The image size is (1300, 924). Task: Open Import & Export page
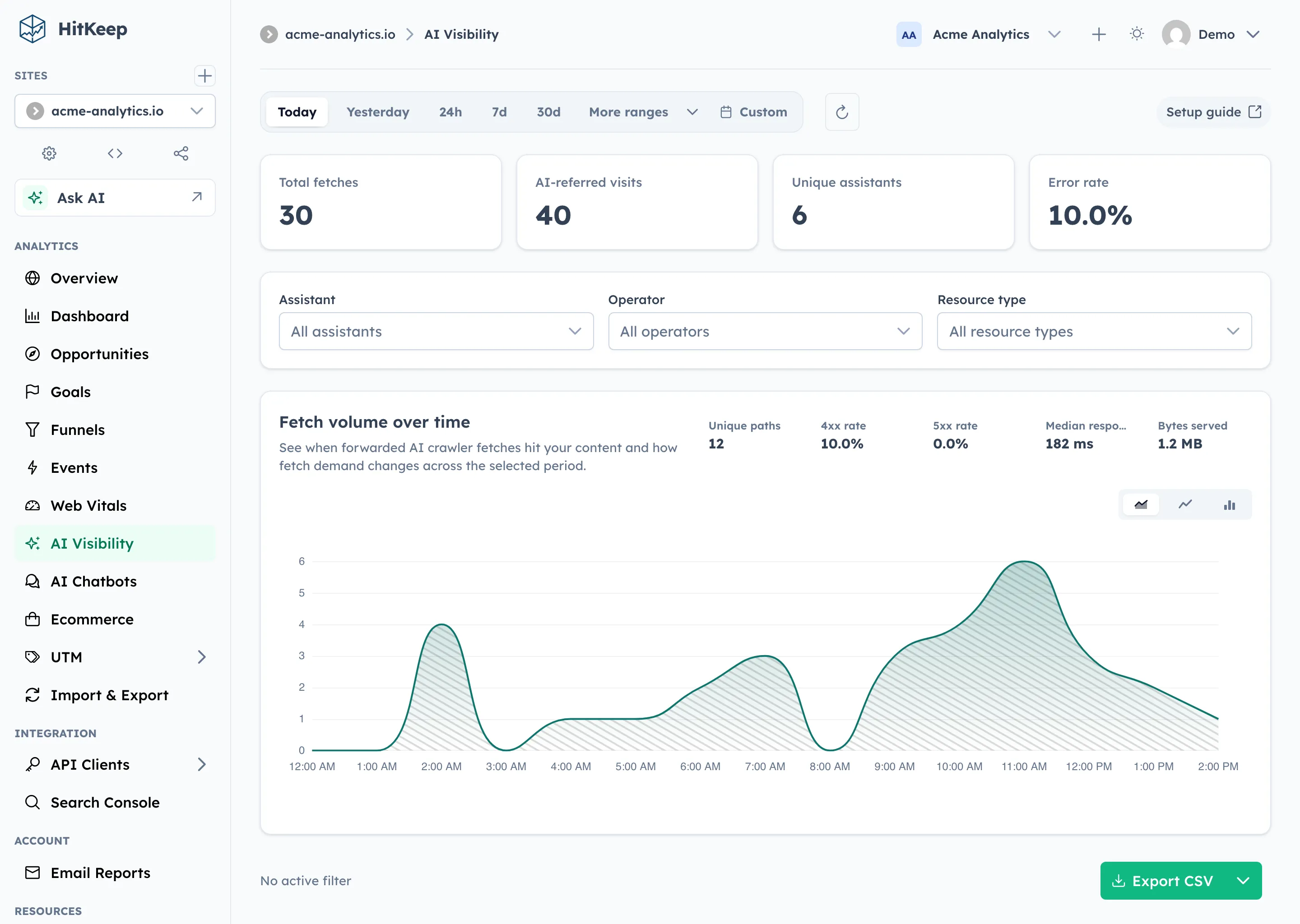coord(115,695)
